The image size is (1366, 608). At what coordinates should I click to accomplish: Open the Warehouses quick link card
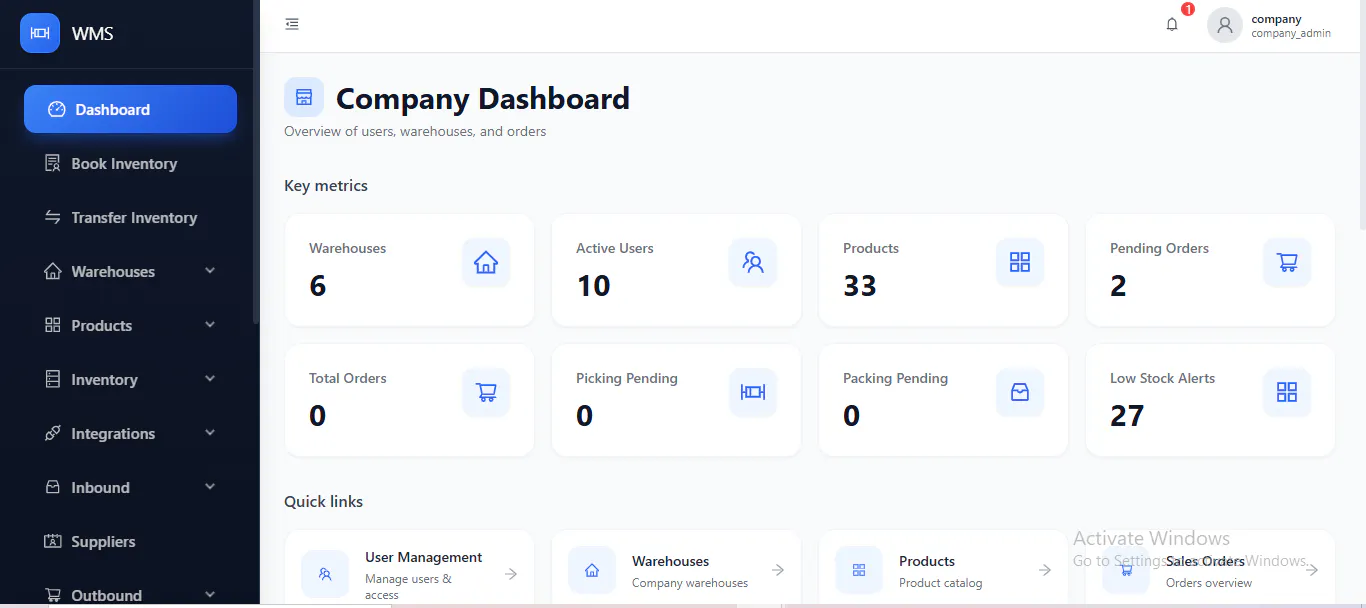676,569
